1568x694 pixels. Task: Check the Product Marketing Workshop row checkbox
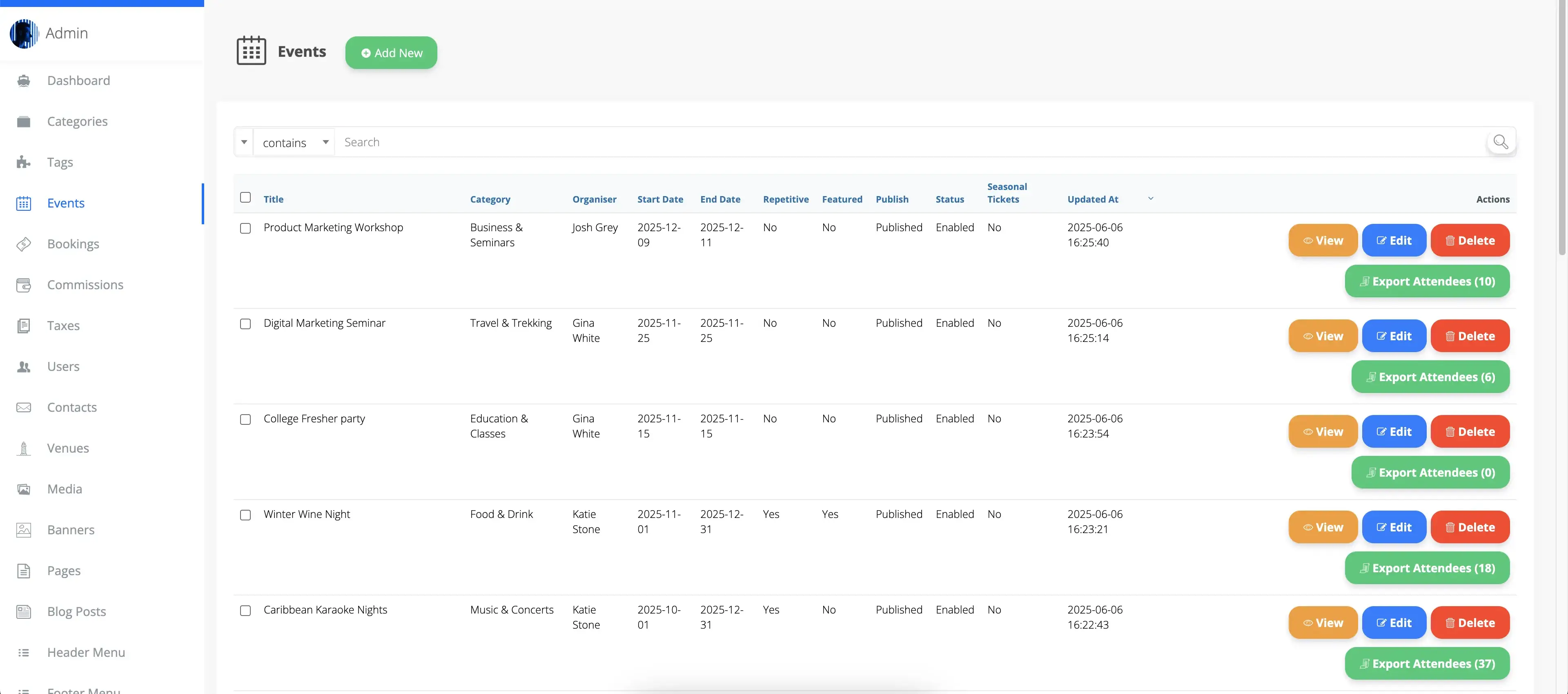click(245, 228)
